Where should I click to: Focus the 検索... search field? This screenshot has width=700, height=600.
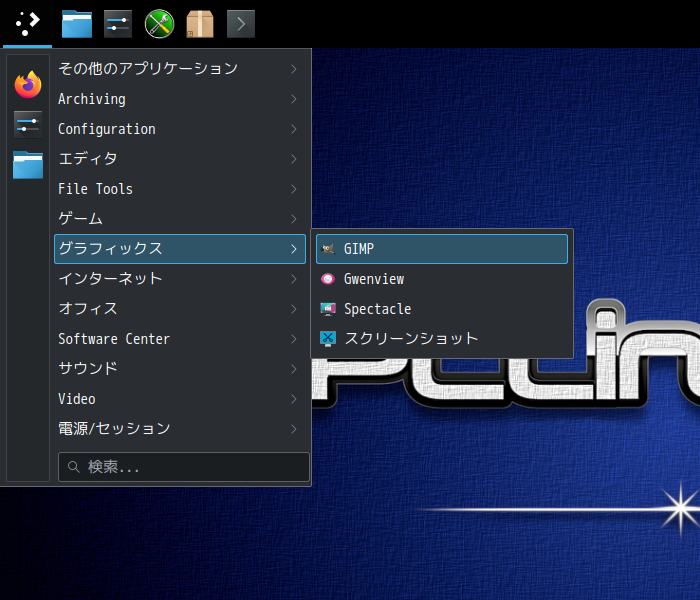[184, 467]
